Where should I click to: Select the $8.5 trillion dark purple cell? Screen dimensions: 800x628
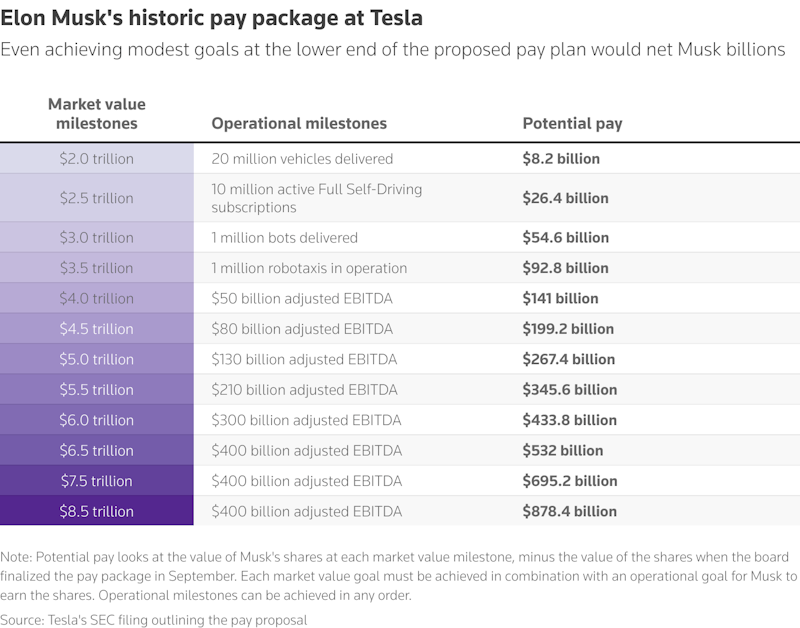[x=97, y=511]
